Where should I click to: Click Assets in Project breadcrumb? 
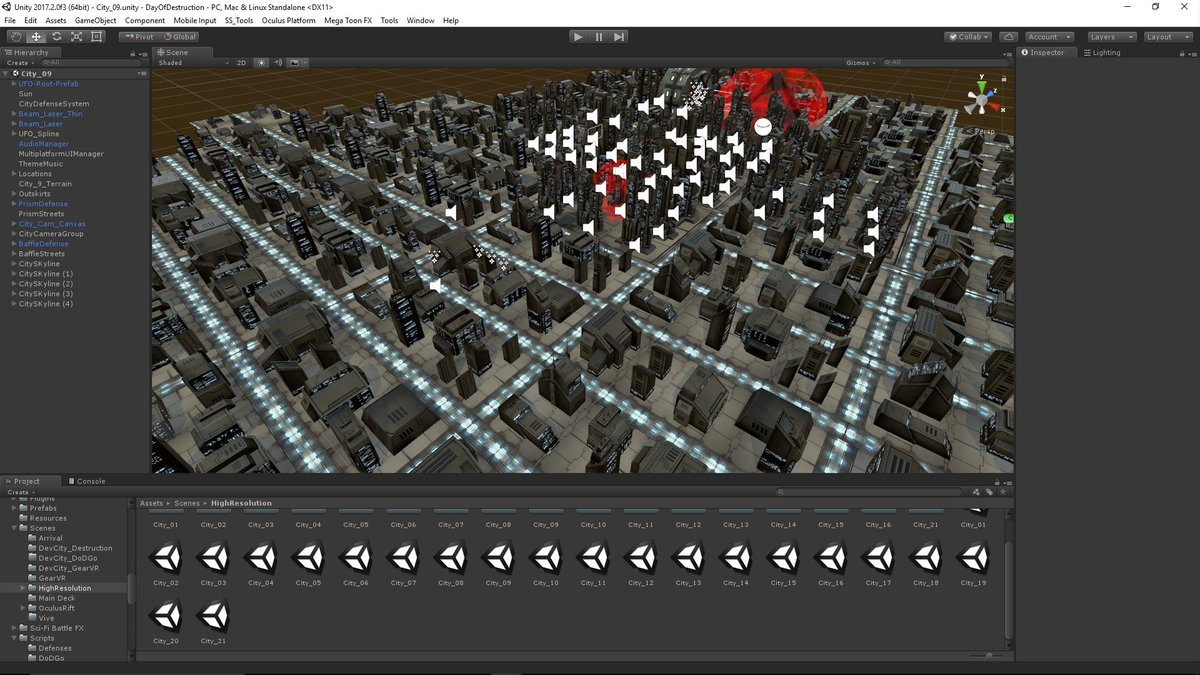[151, 503]
